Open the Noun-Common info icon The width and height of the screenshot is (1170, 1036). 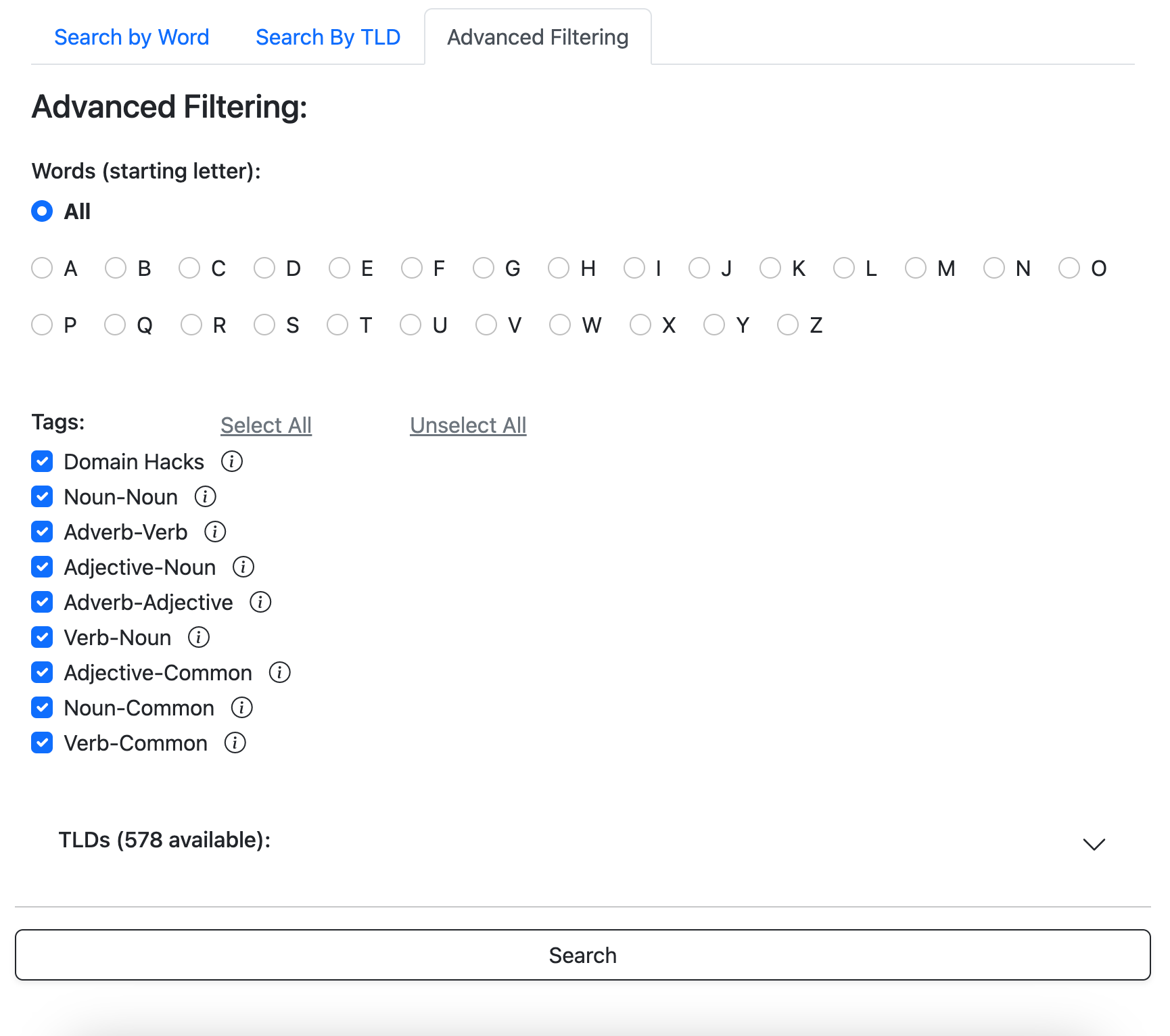(x=242, y=708)
